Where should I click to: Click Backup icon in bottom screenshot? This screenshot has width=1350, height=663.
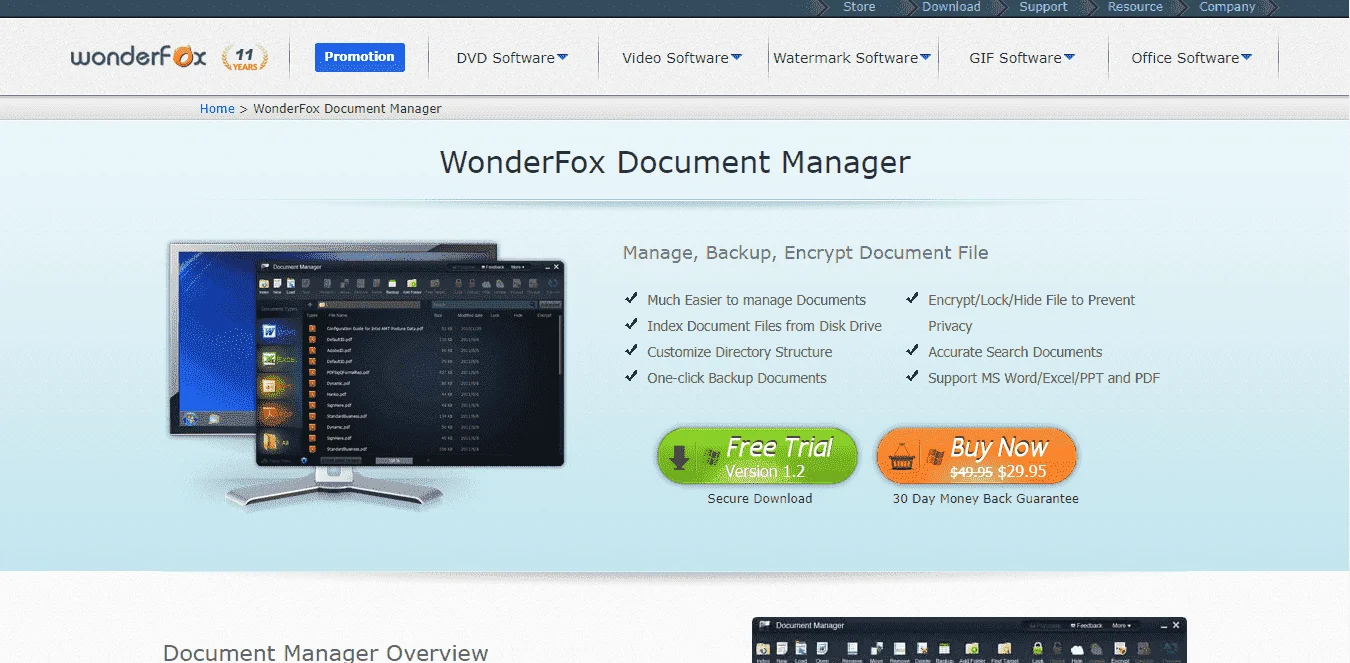(x=944, y=649)
